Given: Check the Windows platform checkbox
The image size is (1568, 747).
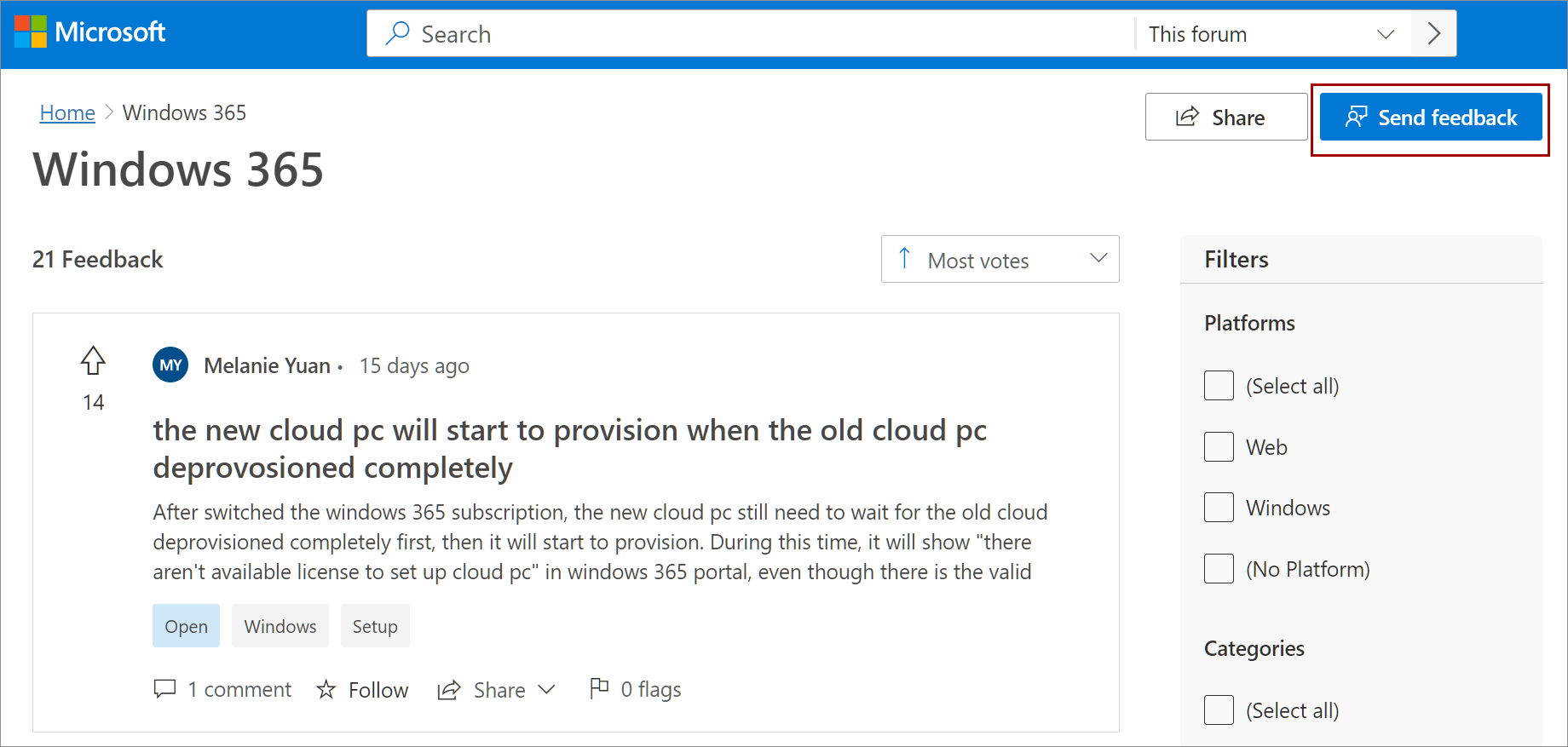Looking at the screenshot, I should click(1219, 507).
